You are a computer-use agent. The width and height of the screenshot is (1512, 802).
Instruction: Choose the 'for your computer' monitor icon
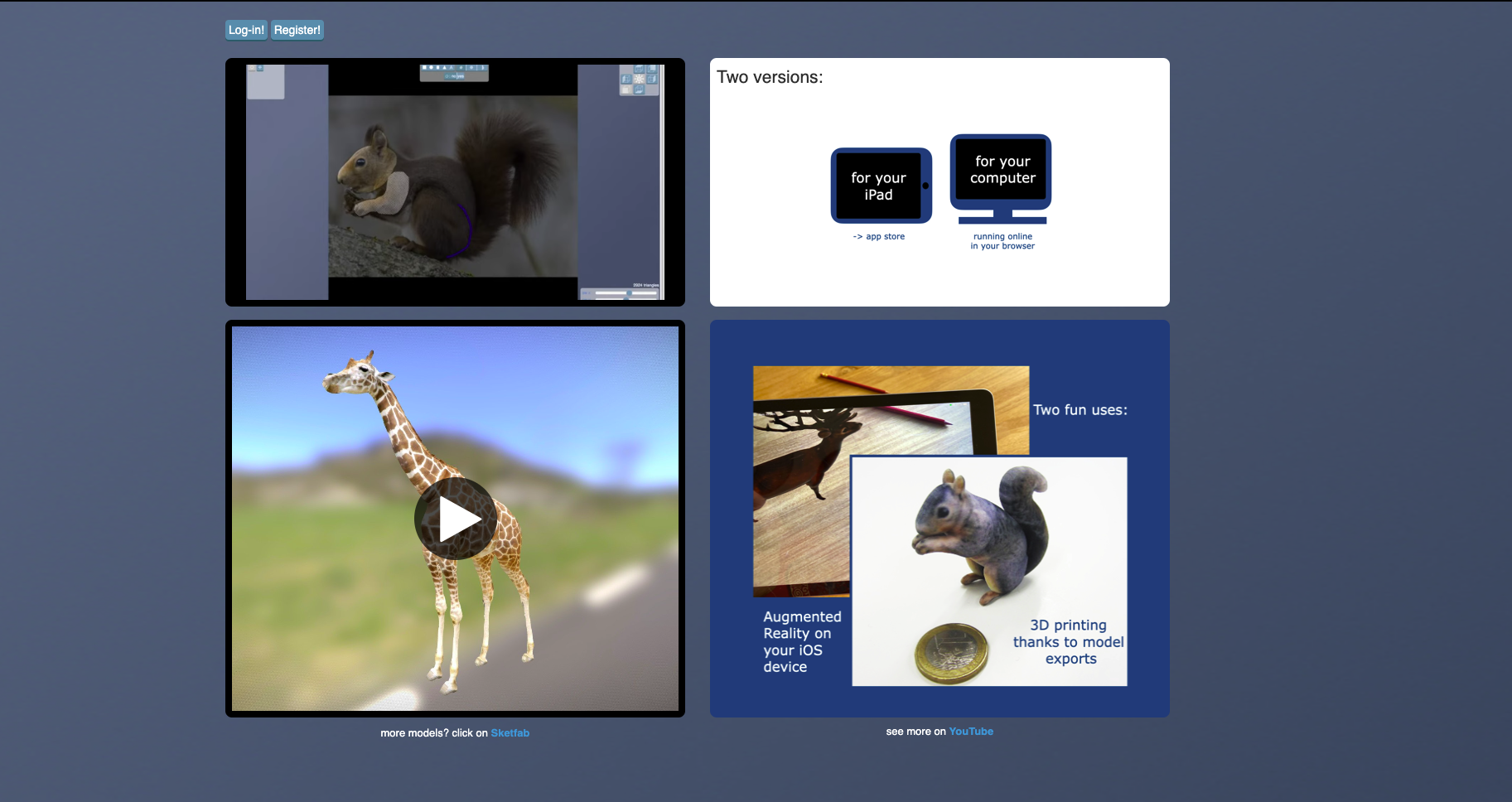coord(1001,172)
